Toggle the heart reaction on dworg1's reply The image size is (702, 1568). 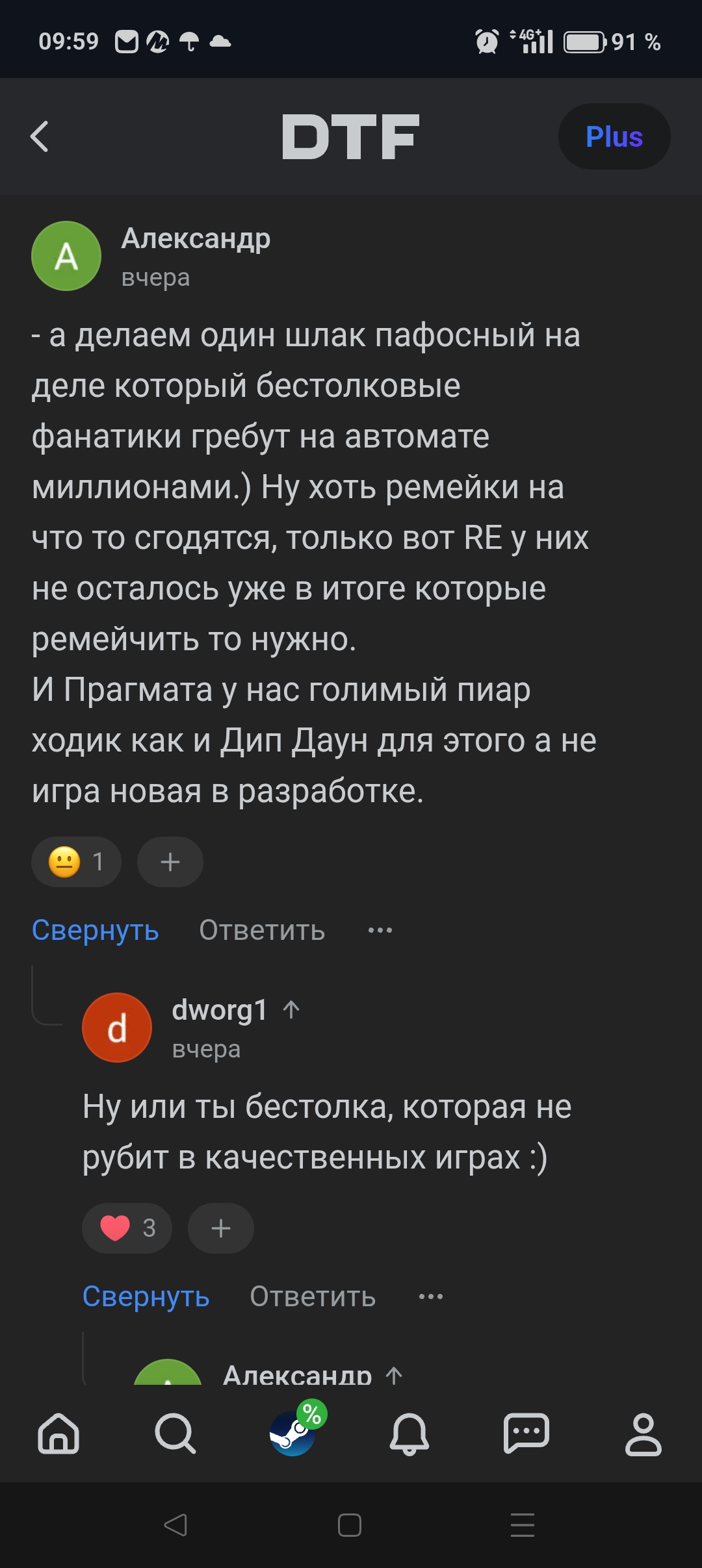127,1228
